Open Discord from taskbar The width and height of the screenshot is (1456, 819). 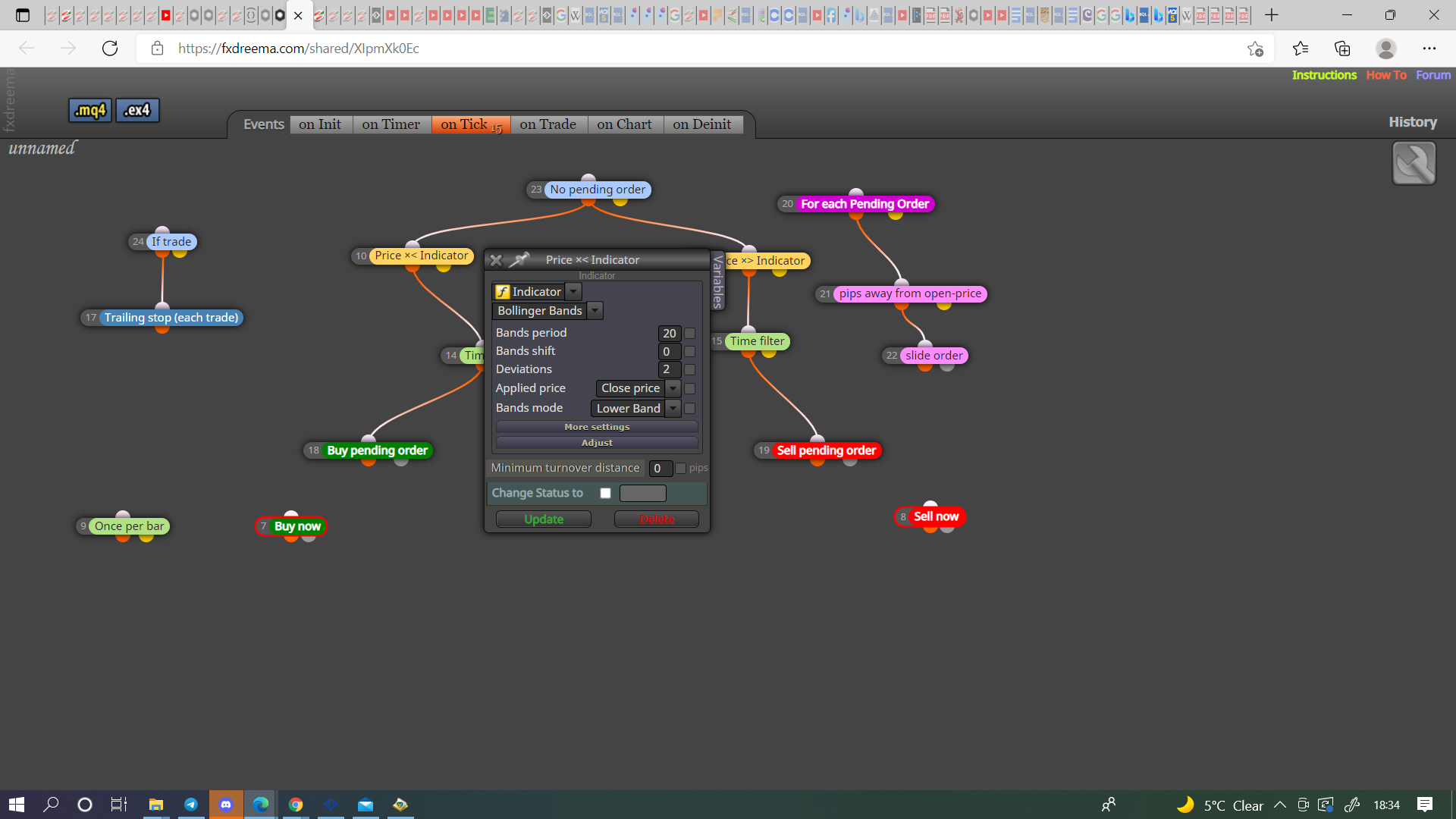click(226, 805)
